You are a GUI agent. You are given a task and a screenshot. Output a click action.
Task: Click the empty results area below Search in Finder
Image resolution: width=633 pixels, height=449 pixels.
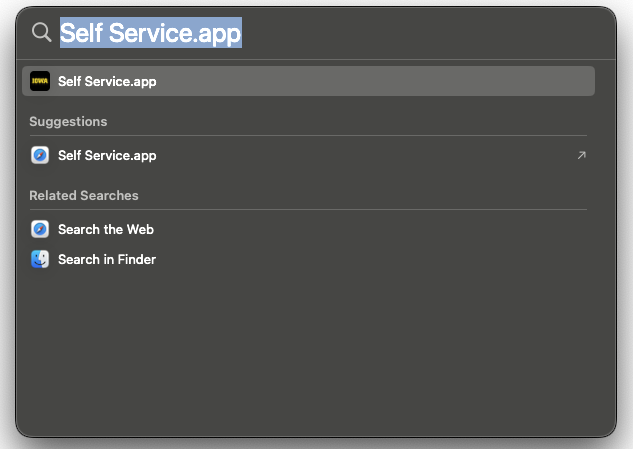[x=316, y=350]
